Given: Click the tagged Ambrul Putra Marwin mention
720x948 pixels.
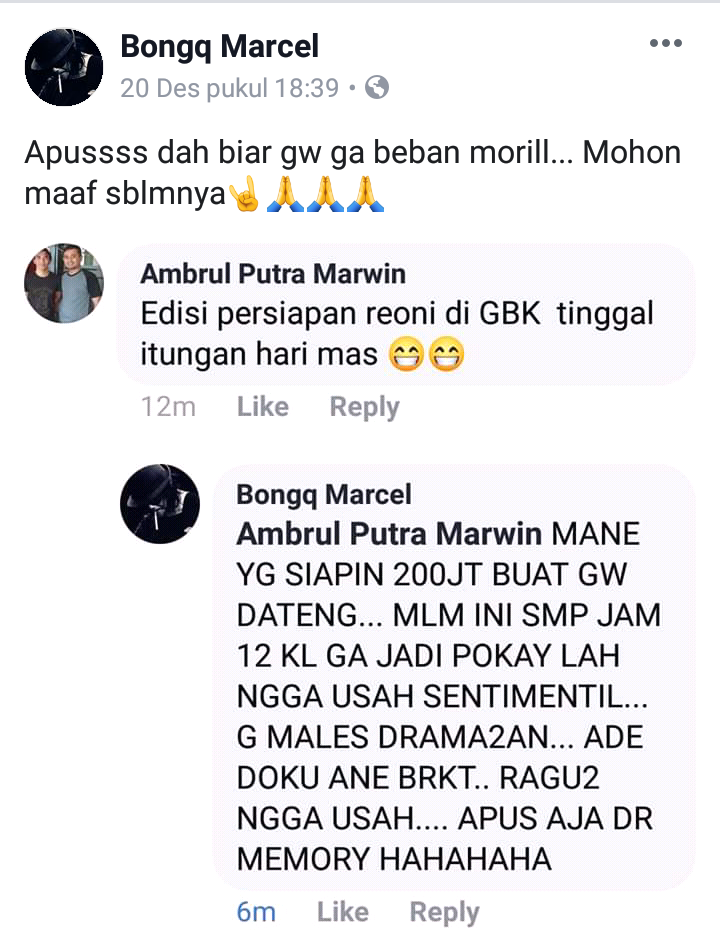Looking at the screenshot, I should click(389, 534).
